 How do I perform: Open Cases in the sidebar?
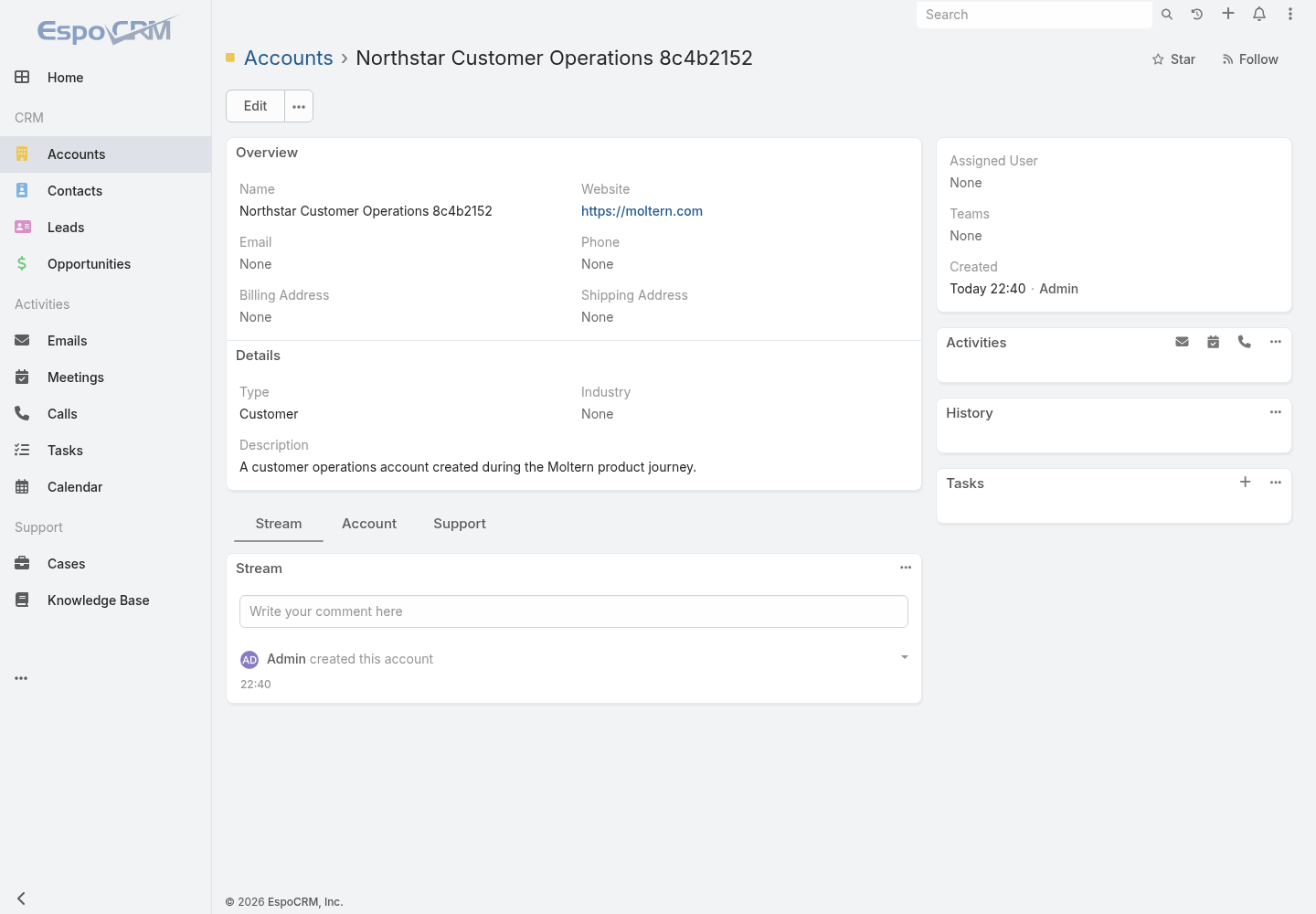[106, 564]
